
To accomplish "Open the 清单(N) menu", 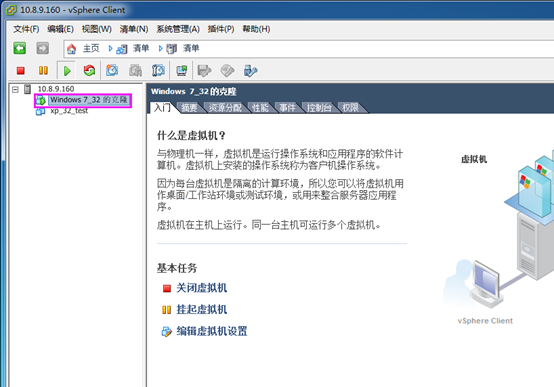I will tap(134, 29).
